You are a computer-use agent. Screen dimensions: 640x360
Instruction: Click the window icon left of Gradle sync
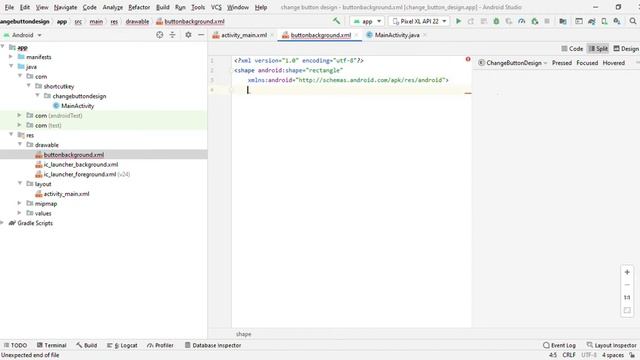pos(579,21)
